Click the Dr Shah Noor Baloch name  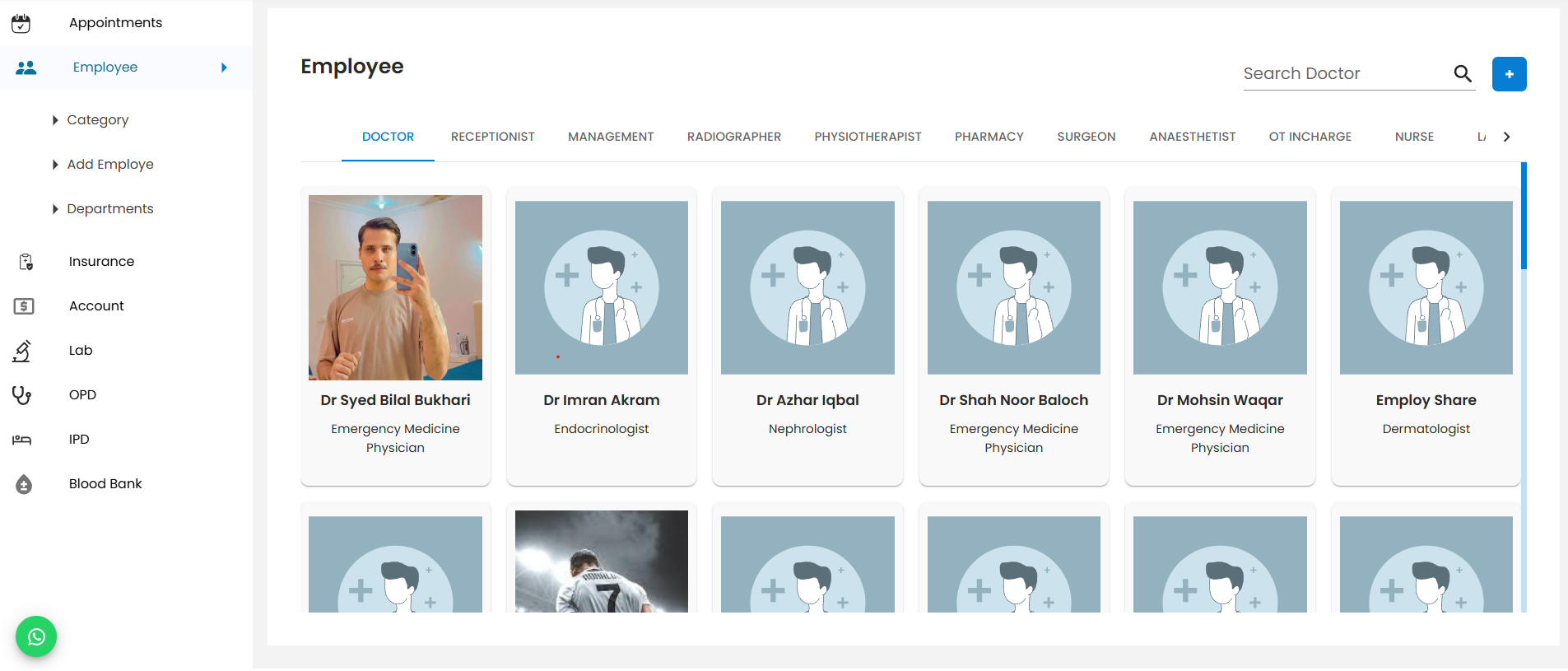(x=1014, y=400)
